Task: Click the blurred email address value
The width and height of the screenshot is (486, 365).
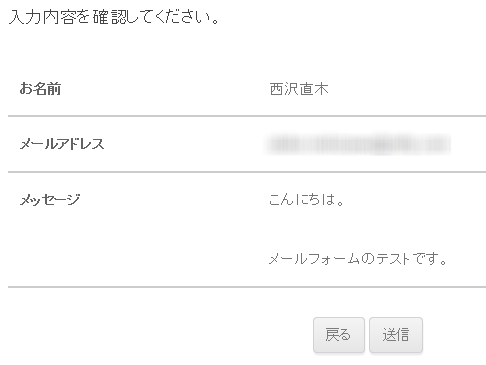Action: click(x=358, y=144)
